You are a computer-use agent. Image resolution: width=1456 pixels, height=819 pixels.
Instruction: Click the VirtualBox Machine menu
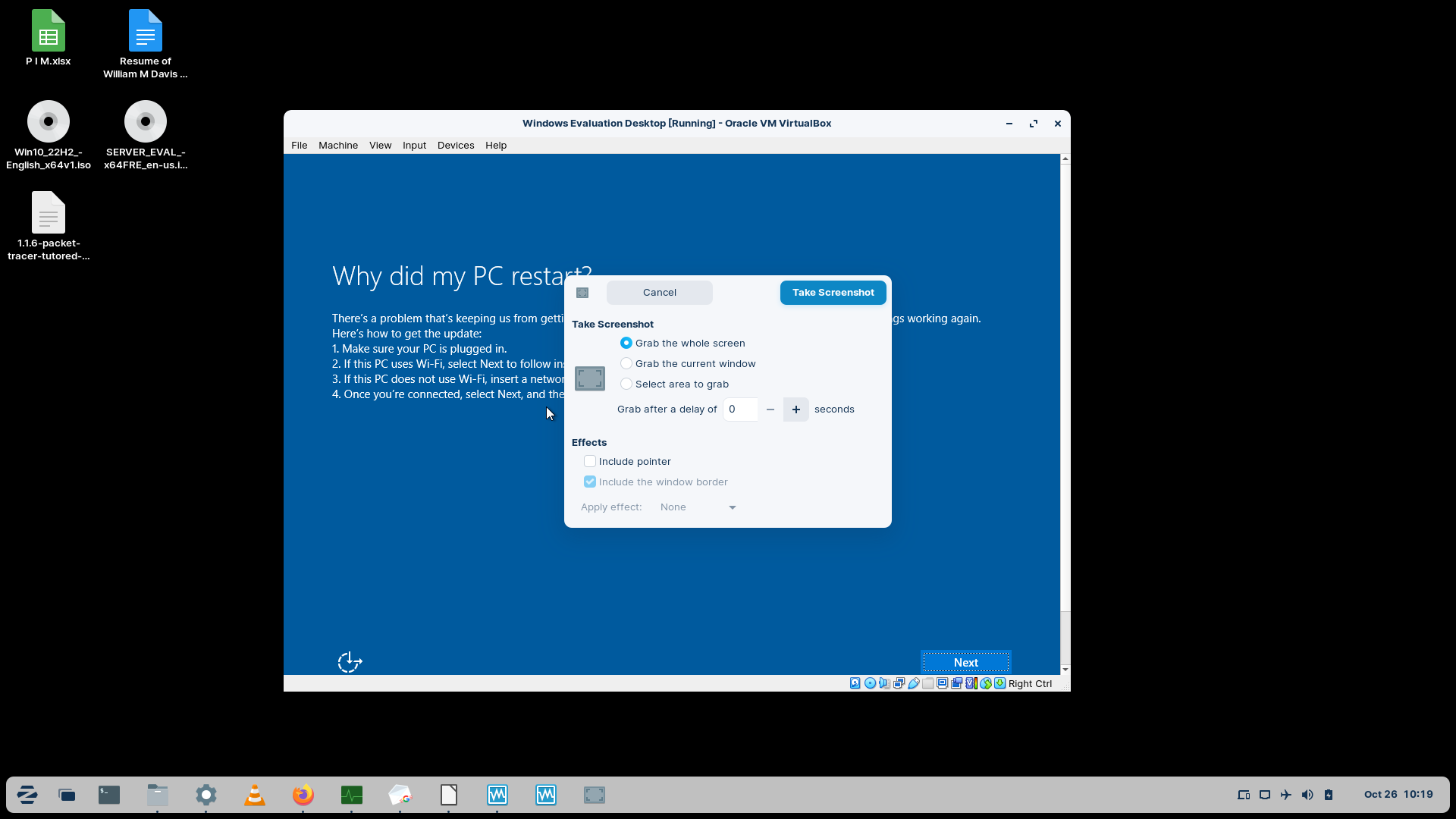[x=338, y=145]
